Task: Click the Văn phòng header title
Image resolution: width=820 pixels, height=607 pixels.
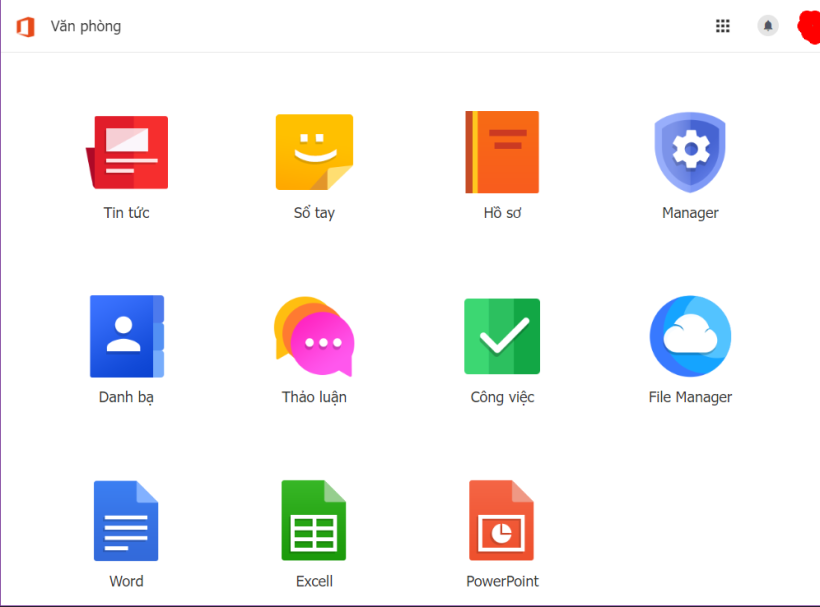Action: click(86, 26)
